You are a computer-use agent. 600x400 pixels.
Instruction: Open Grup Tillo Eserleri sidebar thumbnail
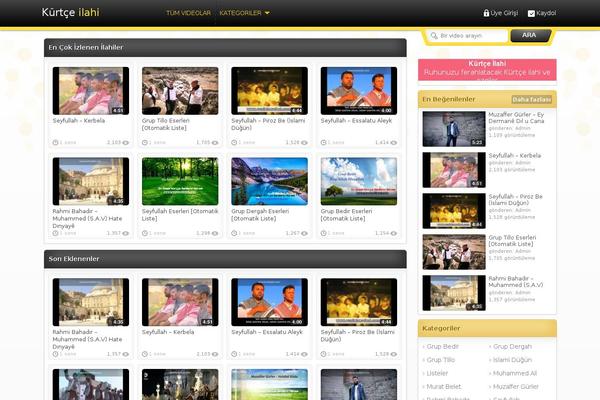click(454, 252)
